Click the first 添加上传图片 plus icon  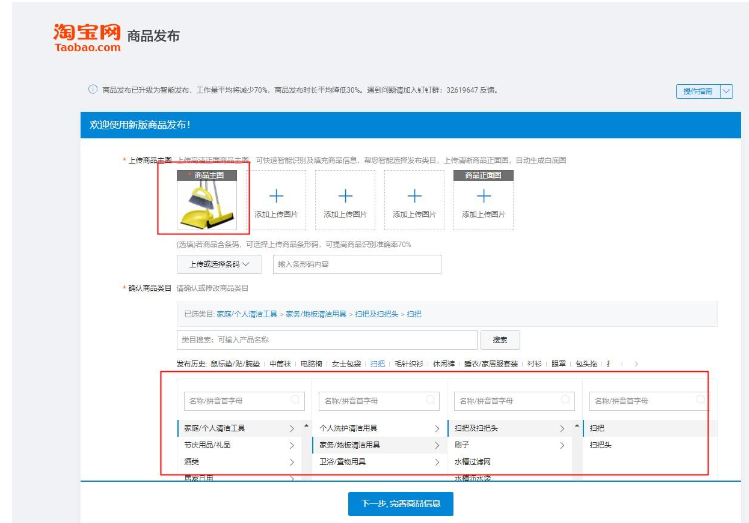[276, 197]
